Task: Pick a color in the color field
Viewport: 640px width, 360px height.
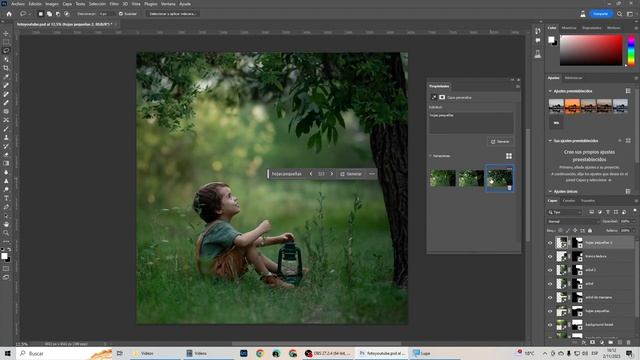Action: [x=591, y=50]
